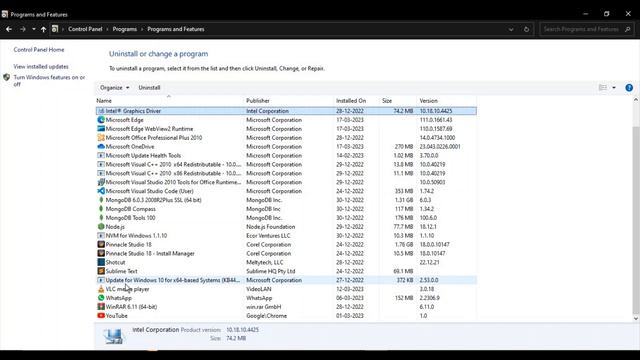The height and width of the screenshot is (360, 640).
Task: Click the Node.js program icon
Action: [x=101, y=227]
